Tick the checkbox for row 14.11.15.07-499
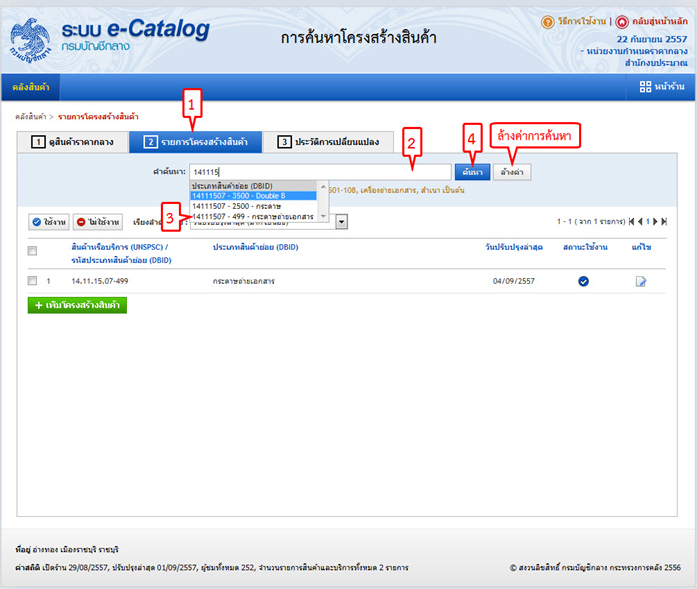Screen dimensions: 697x589 [32, 280]
